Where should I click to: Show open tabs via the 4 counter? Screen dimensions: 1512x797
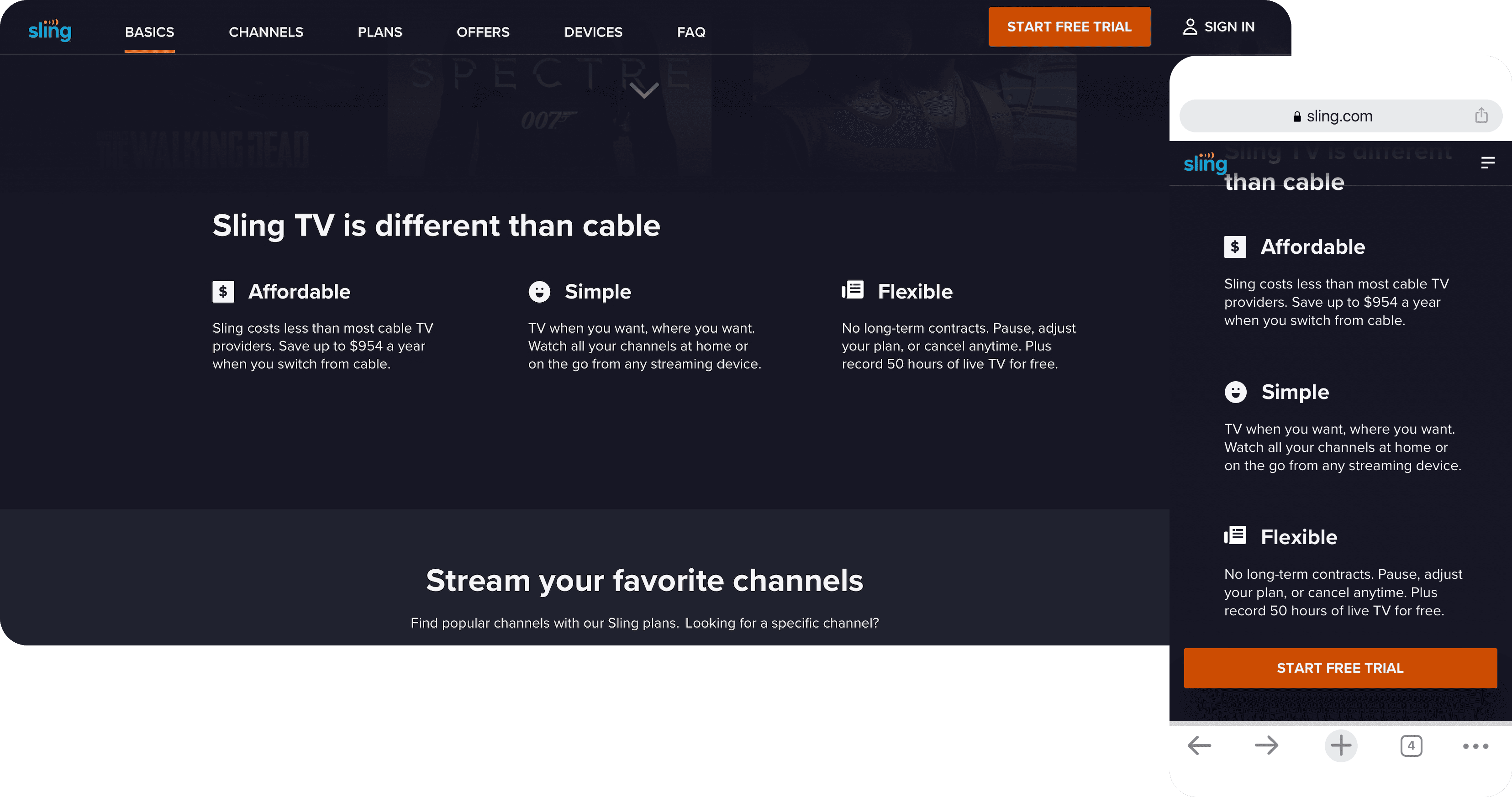1411,746
